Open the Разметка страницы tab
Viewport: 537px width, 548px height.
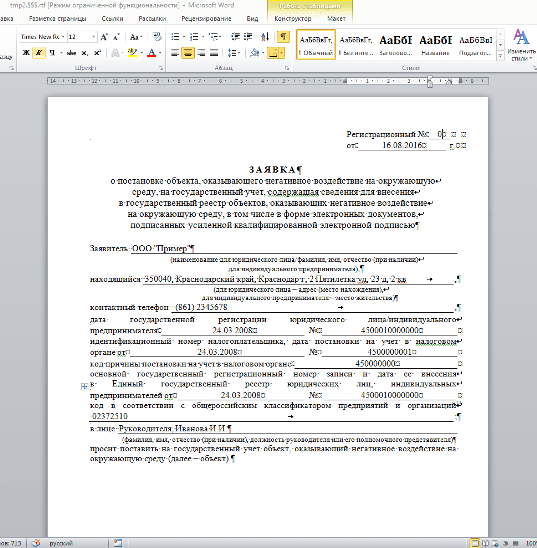(57, 19)
